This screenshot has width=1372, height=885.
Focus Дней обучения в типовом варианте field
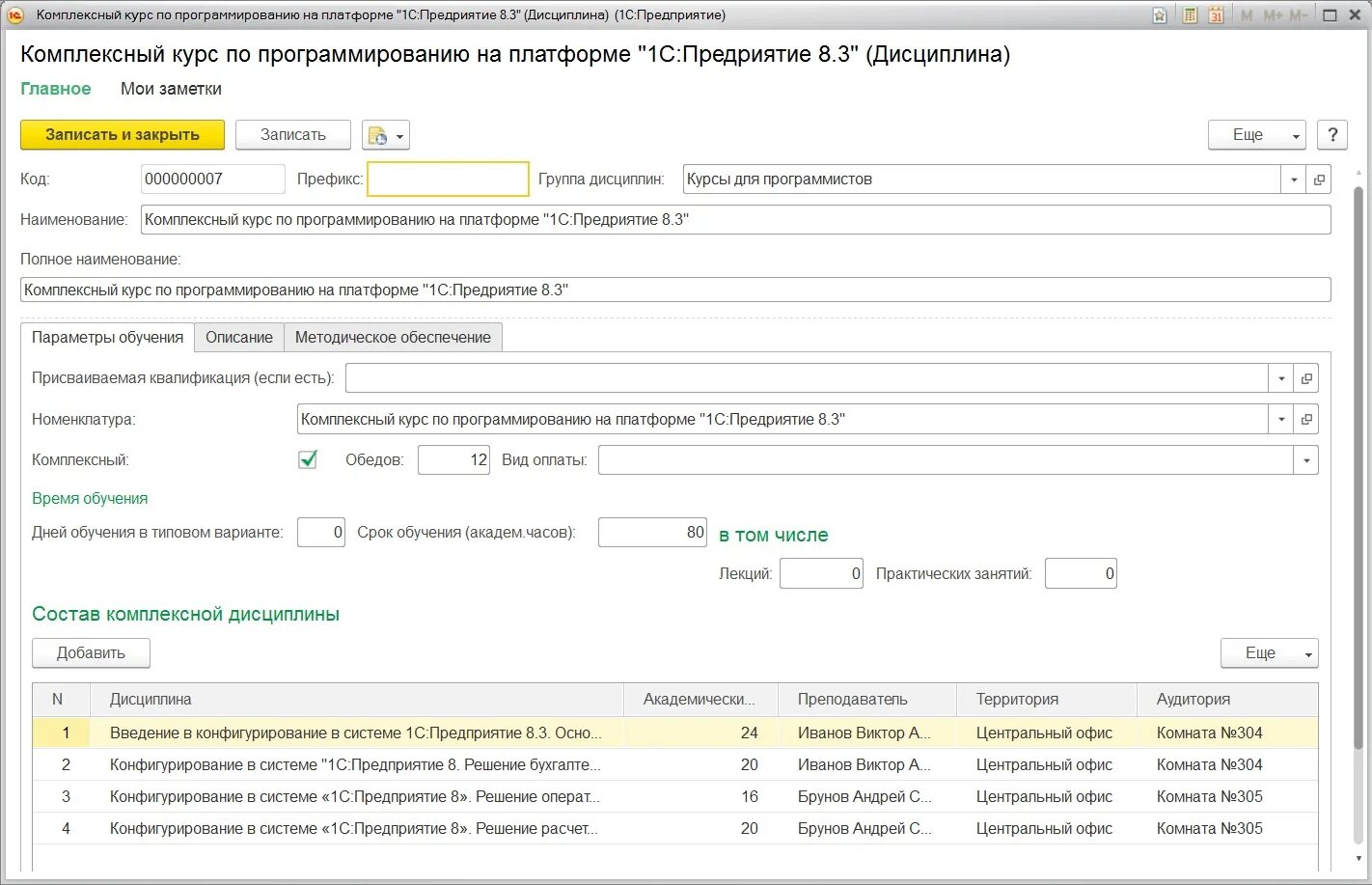[321, 533]
